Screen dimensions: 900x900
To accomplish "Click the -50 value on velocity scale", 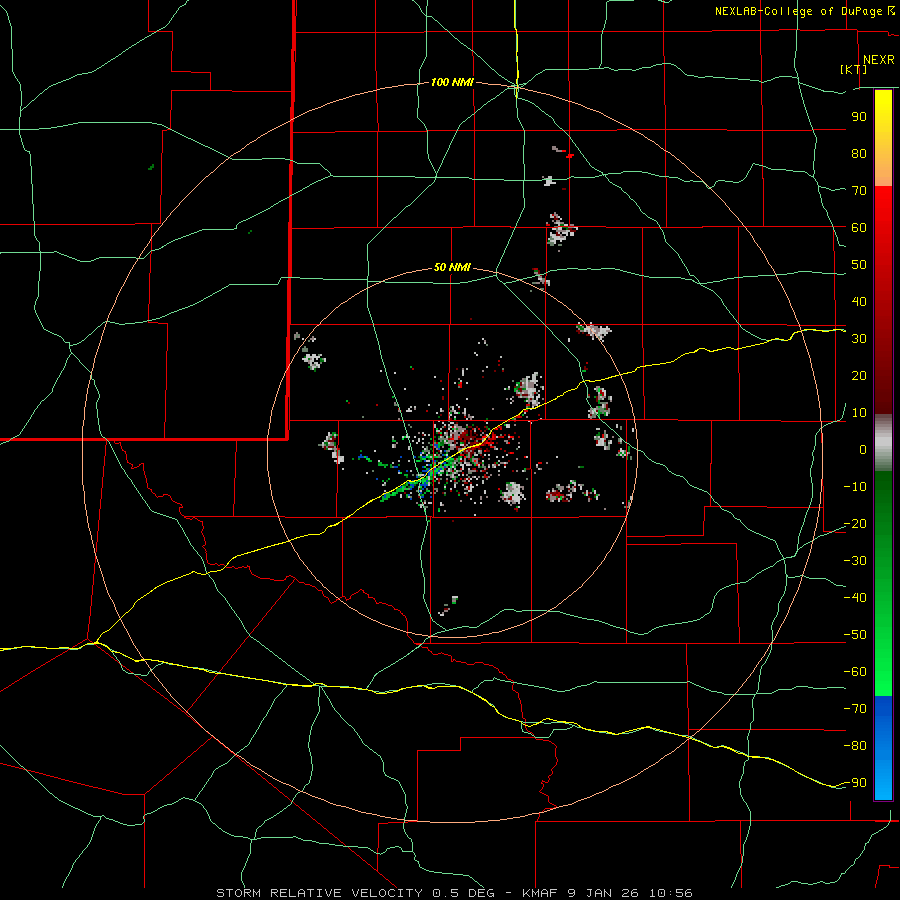I will [x=855, y=635].
